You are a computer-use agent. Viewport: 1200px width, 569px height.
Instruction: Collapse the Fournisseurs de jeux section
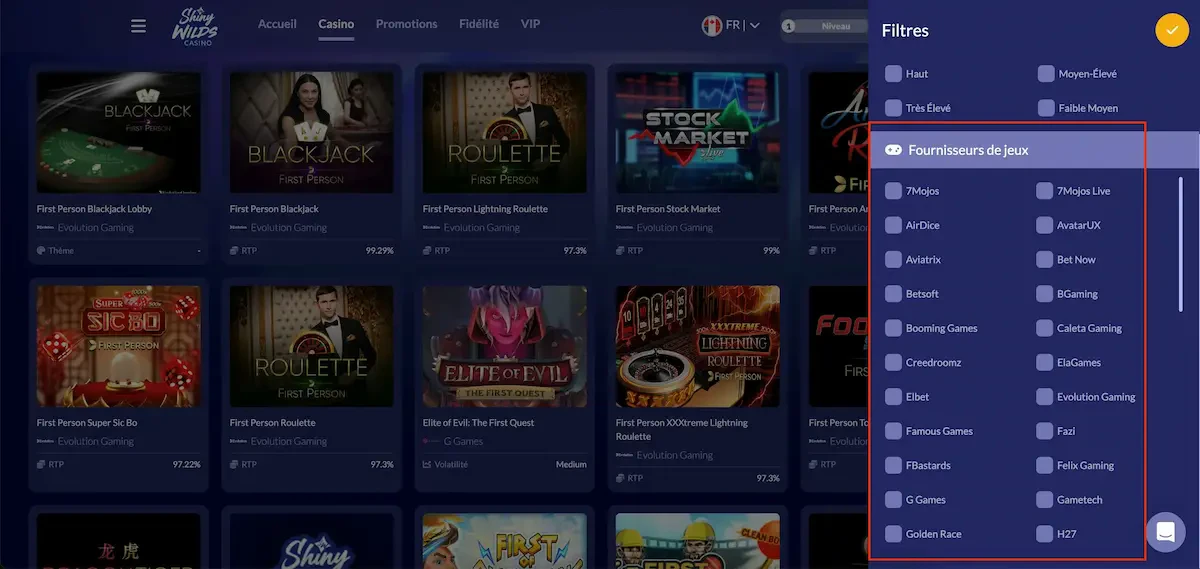pos(1008,150)
